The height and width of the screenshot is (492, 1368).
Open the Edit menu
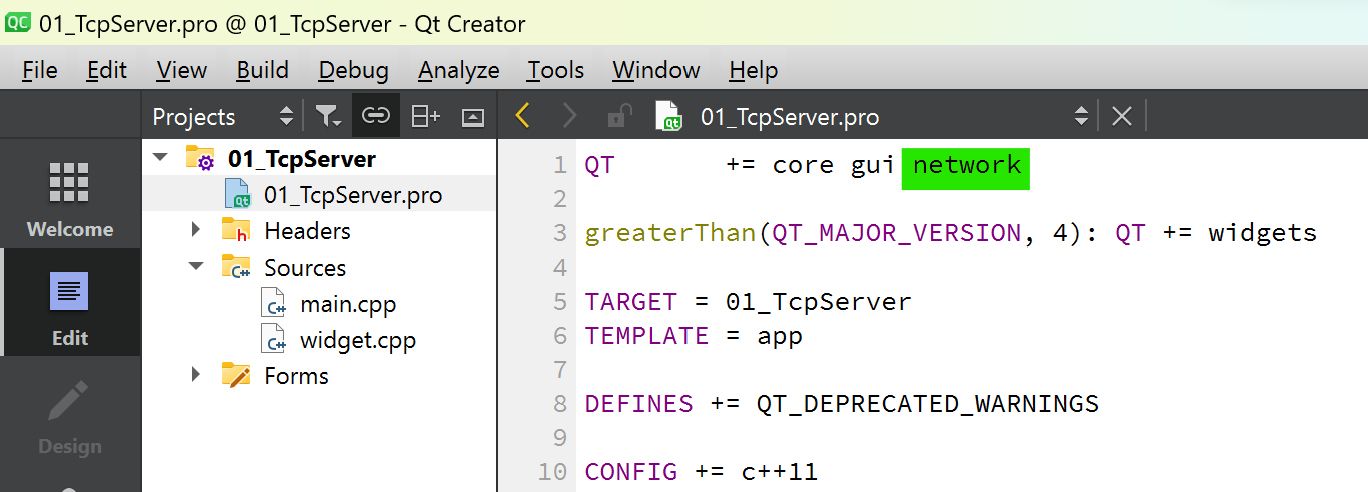pos(106,70)
